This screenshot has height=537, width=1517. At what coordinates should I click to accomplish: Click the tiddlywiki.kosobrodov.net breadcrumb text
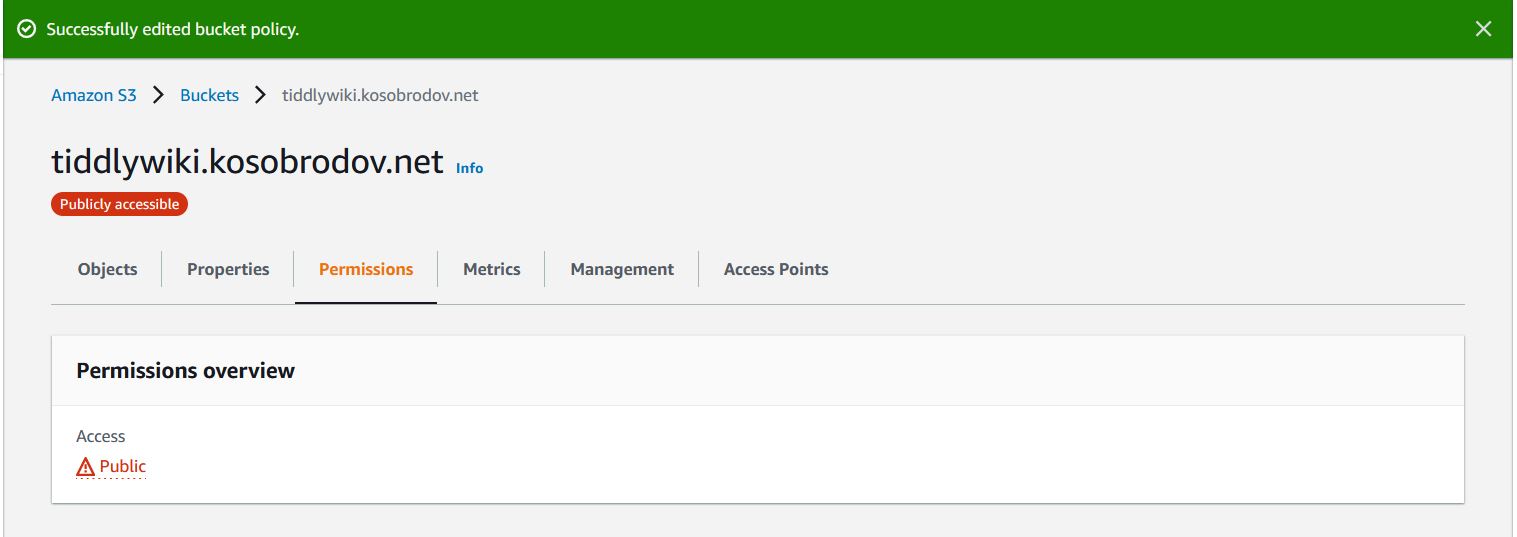click(380, 95)
